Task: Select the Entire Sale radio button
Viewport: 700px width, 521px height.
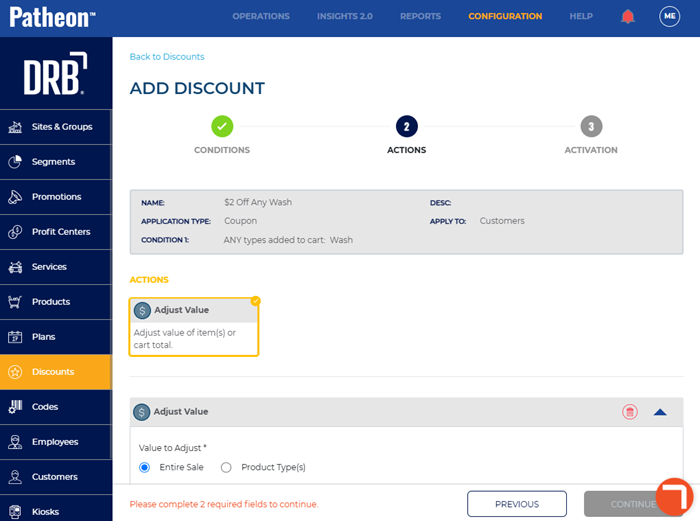Action: point(144,467)
